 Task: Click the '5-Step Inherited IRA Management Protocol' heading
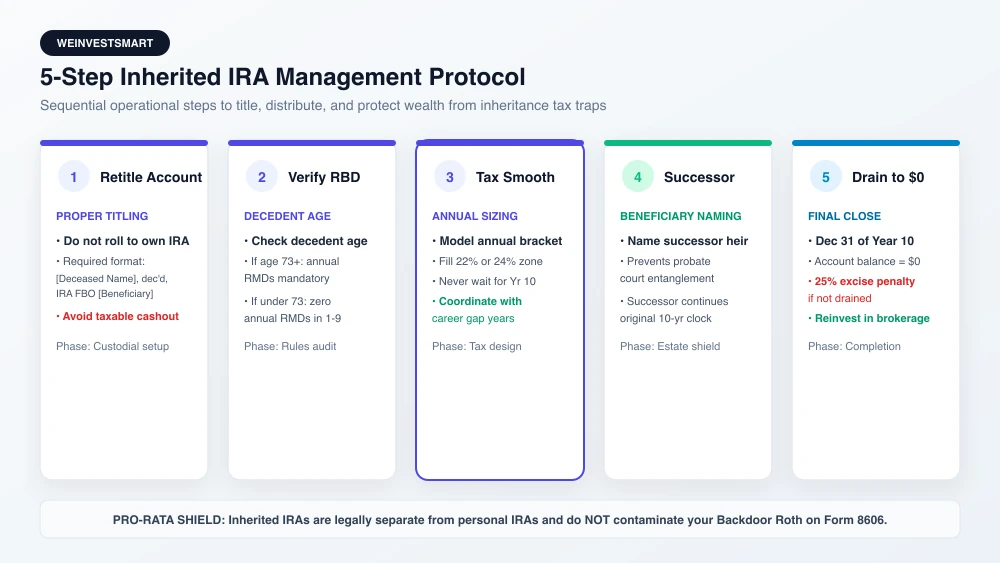coord(283,77)
